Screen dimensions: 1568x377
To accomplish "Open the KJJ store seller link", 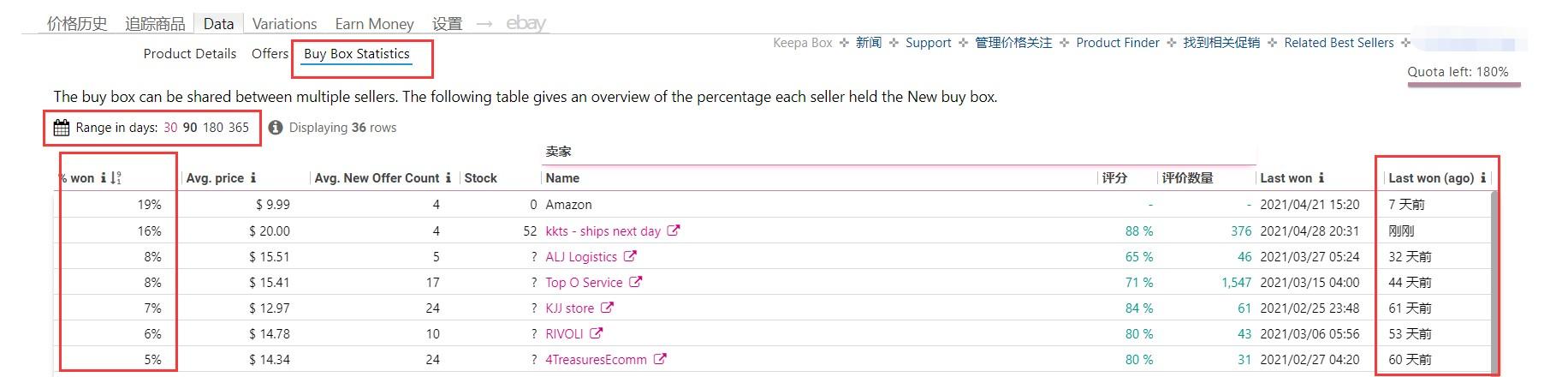I will [x=569, y=308].
